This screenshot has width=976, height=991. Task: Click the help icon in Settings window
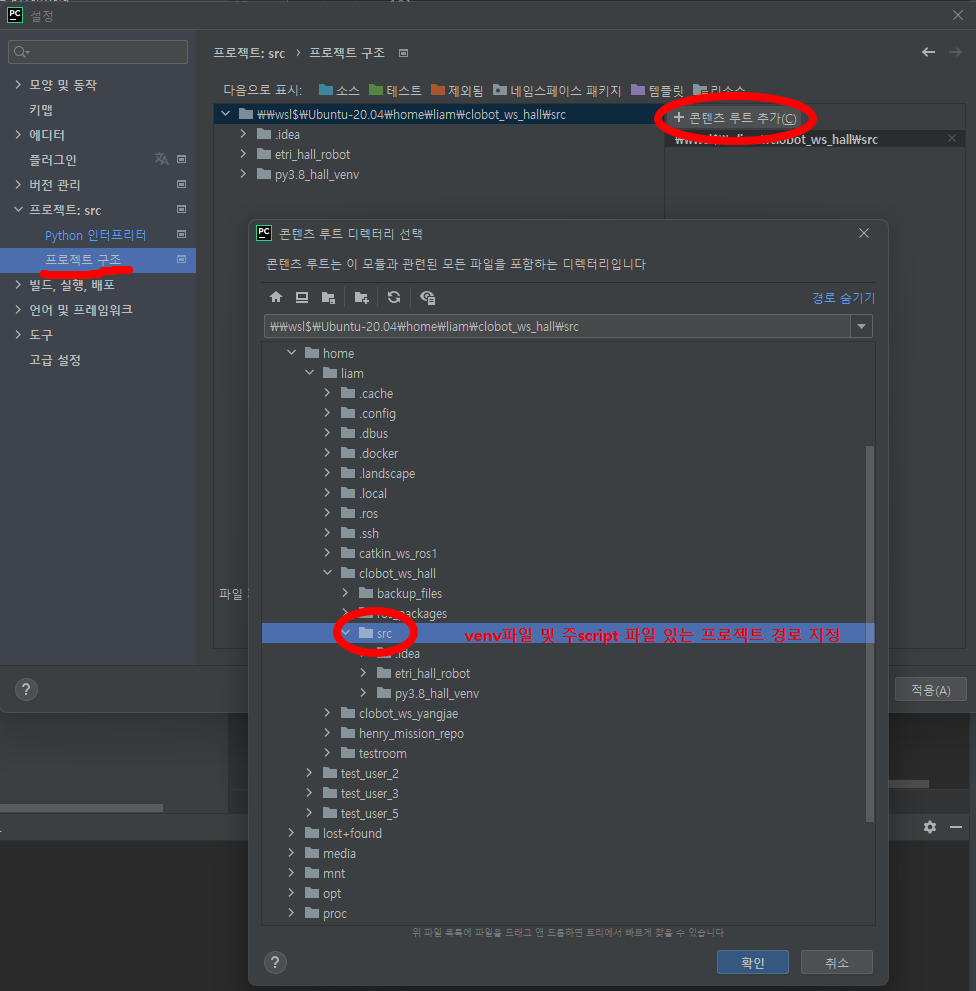click(x=26, y=690)
